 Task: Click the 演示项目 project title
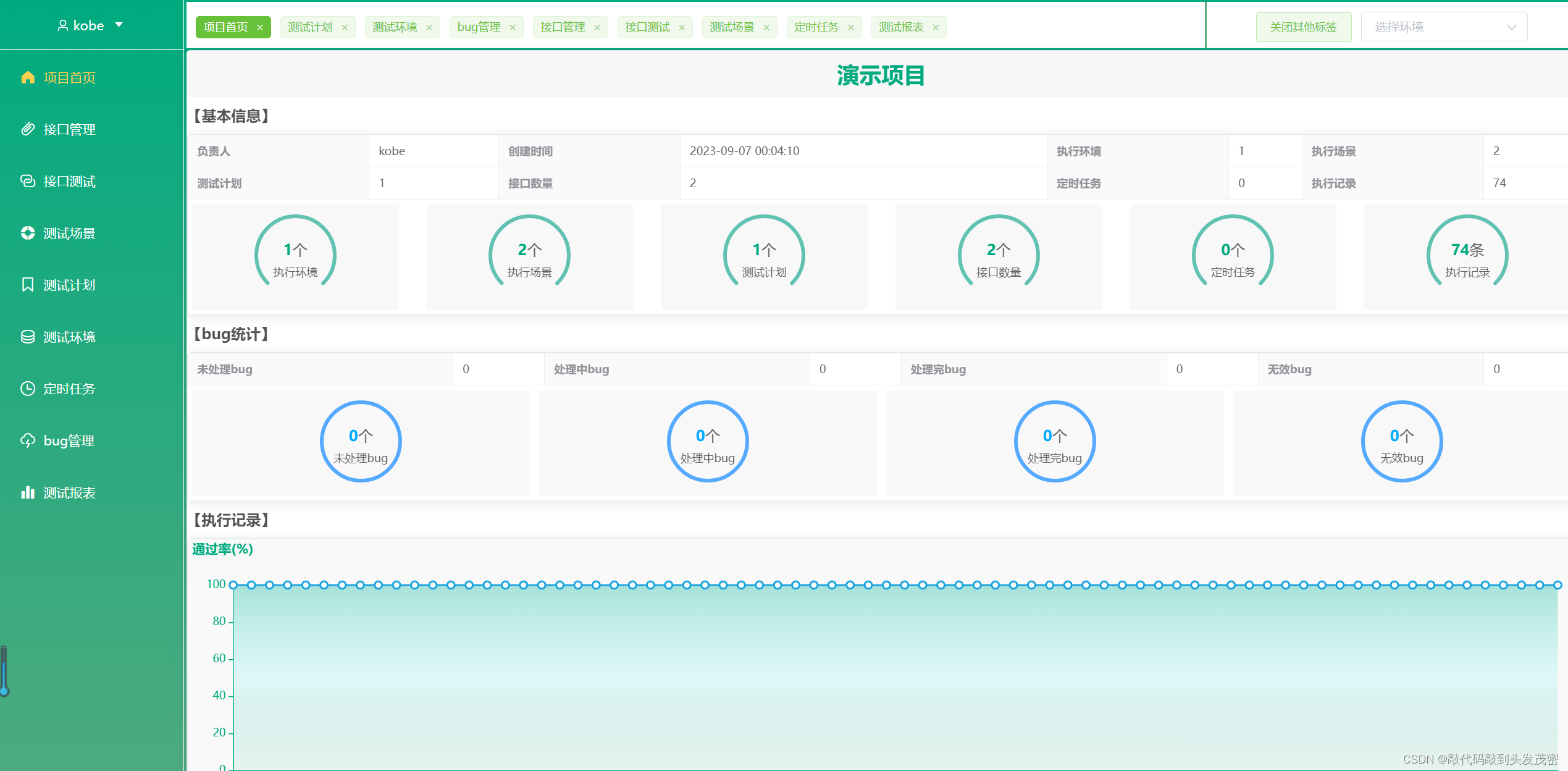coord(881,76)
